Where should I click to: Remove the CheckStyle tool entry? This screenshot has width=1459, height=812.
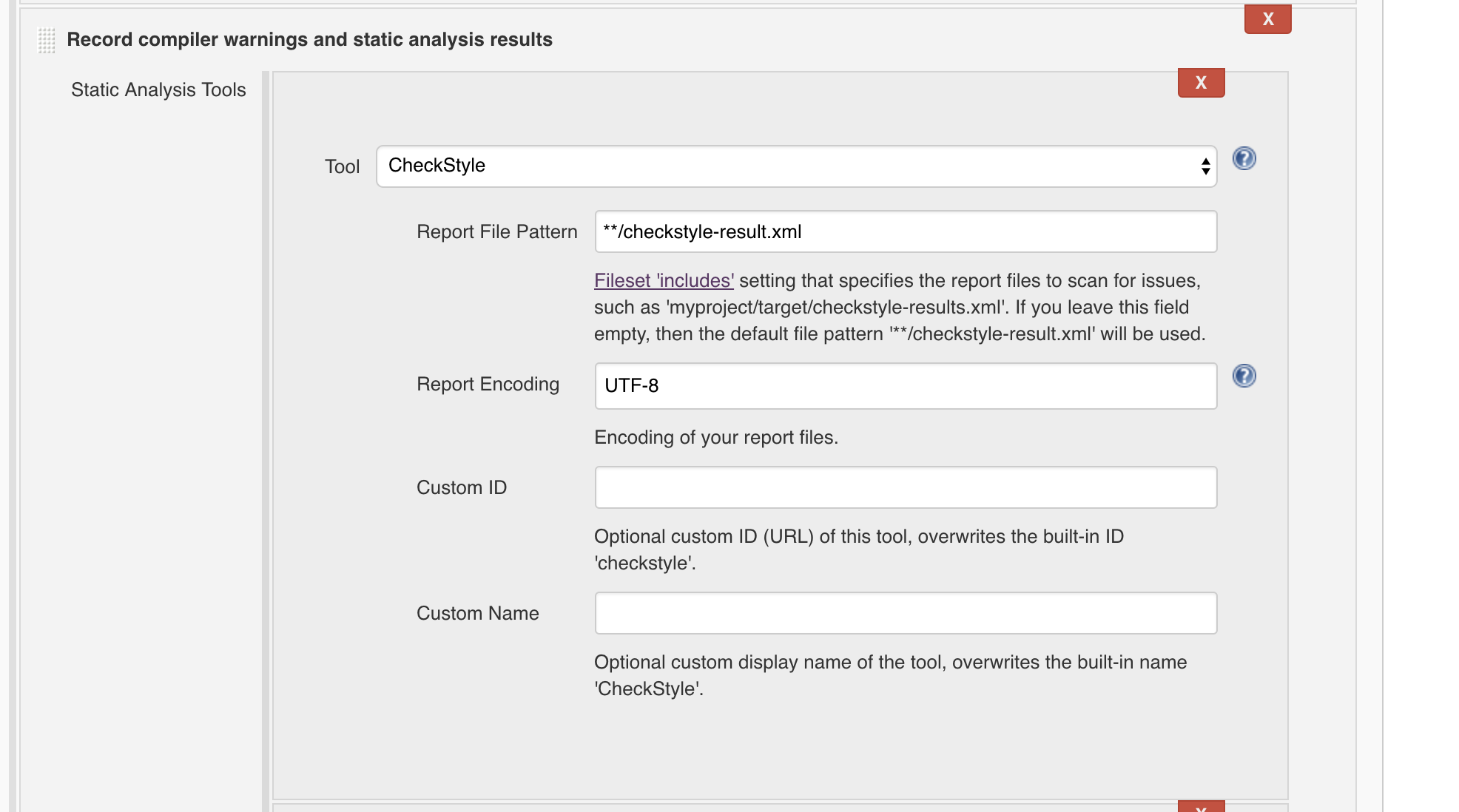click(1201, 83)
